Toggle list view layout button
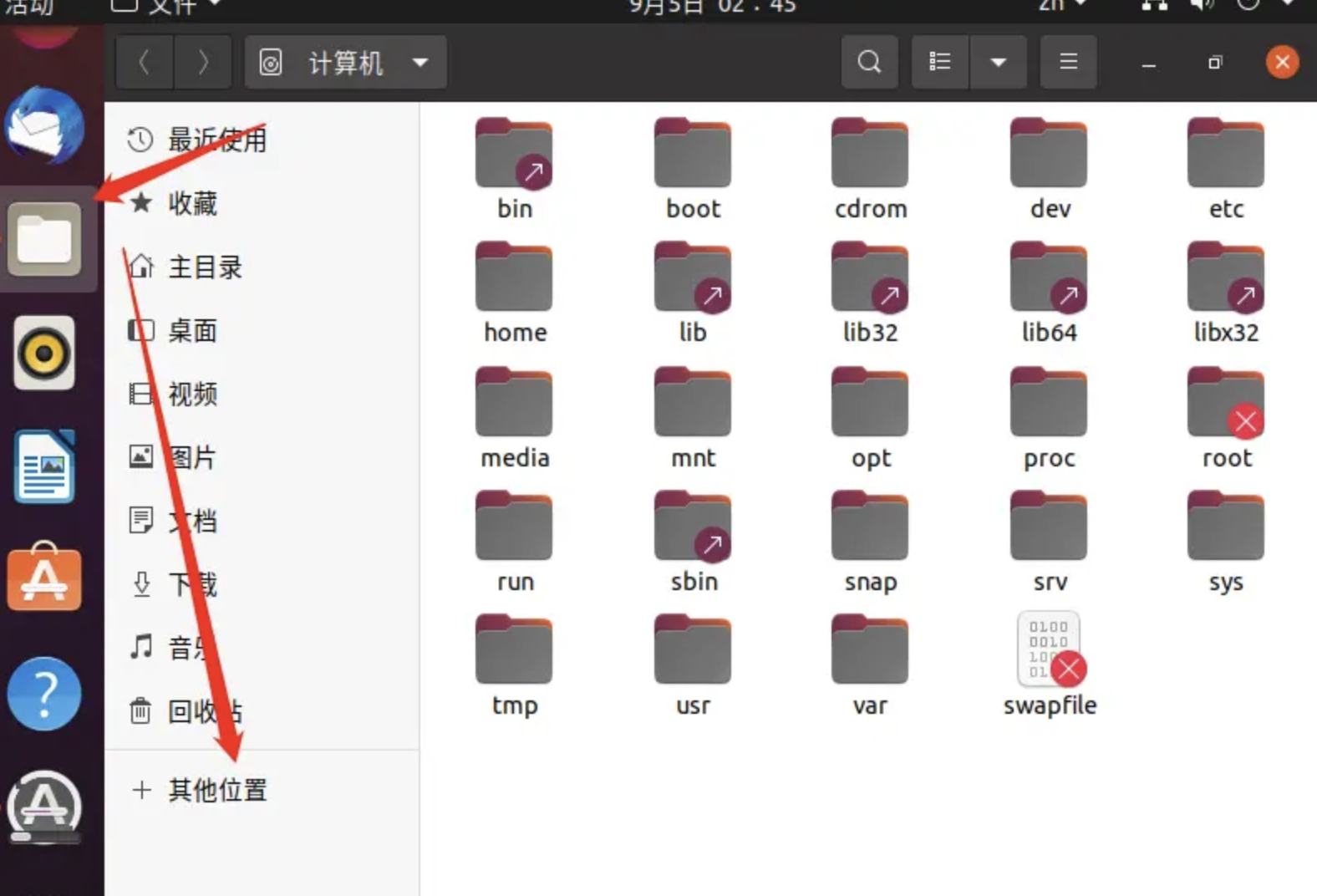This screenshot has height=896, width=1317. pos(940,62)
